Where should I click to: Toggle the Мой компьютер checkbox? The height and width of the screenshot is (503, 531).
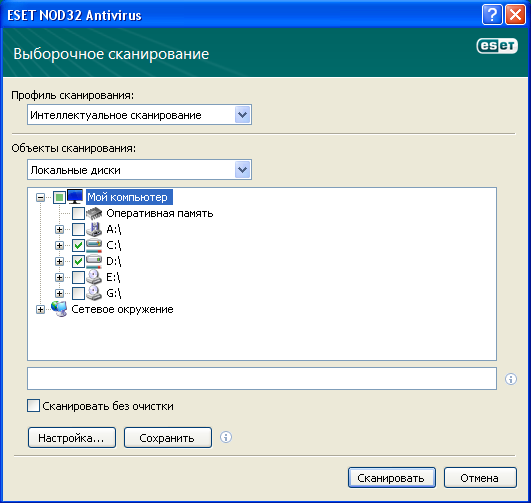click(x=59, y=197)
